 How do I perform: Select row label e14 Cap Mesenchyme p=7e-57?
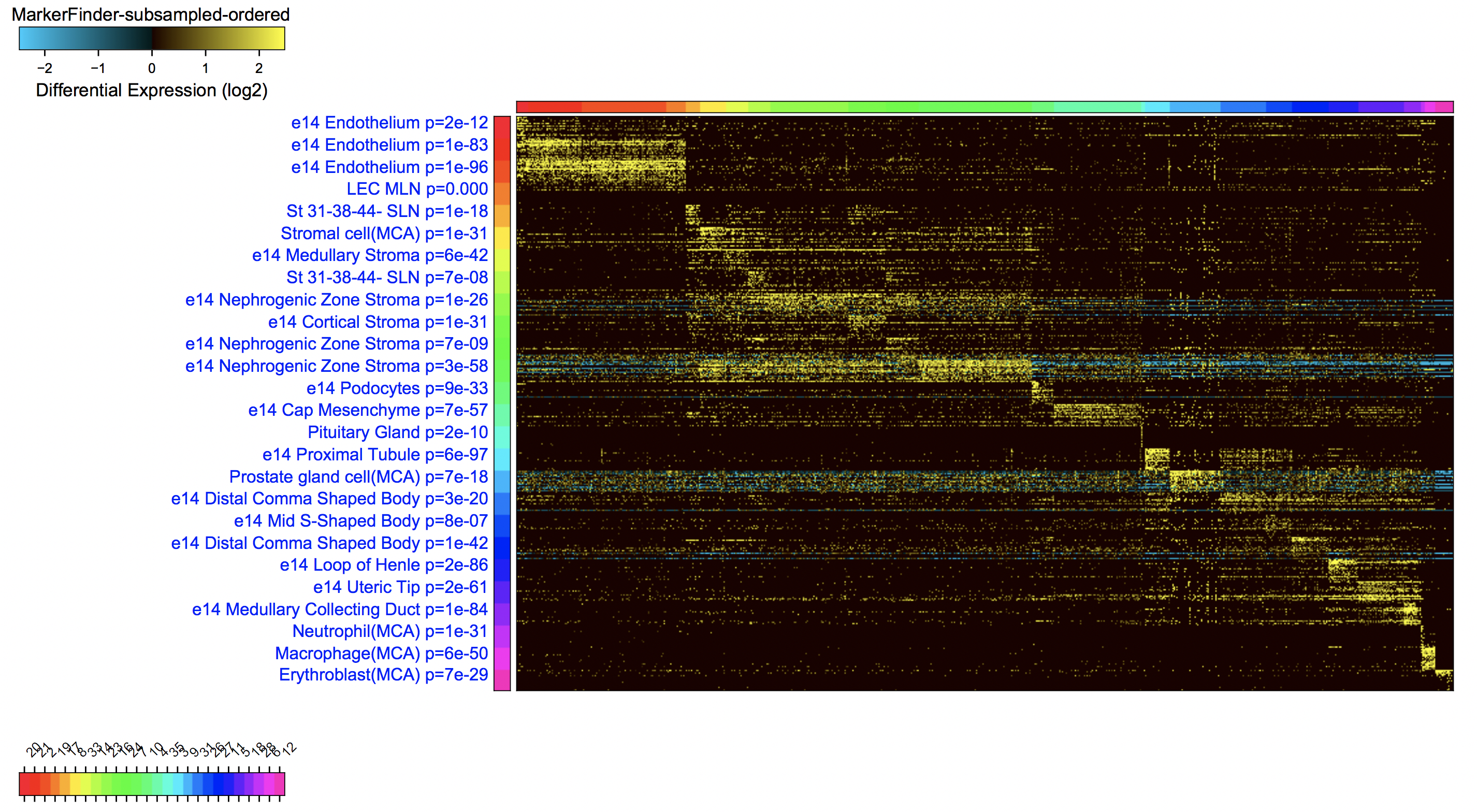(x=368, y=410)
